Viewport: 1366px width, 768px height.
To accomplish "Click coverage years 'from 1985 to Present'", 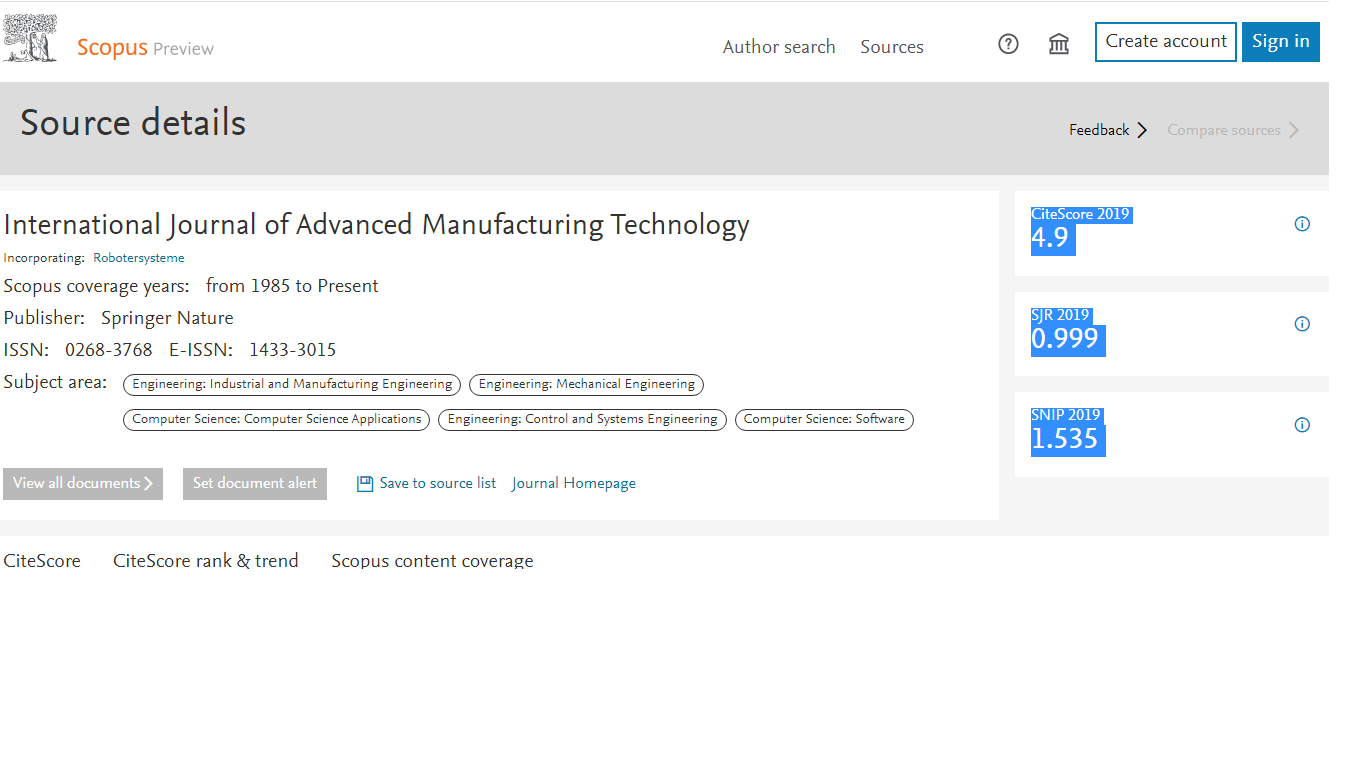I will coord(292,286).
